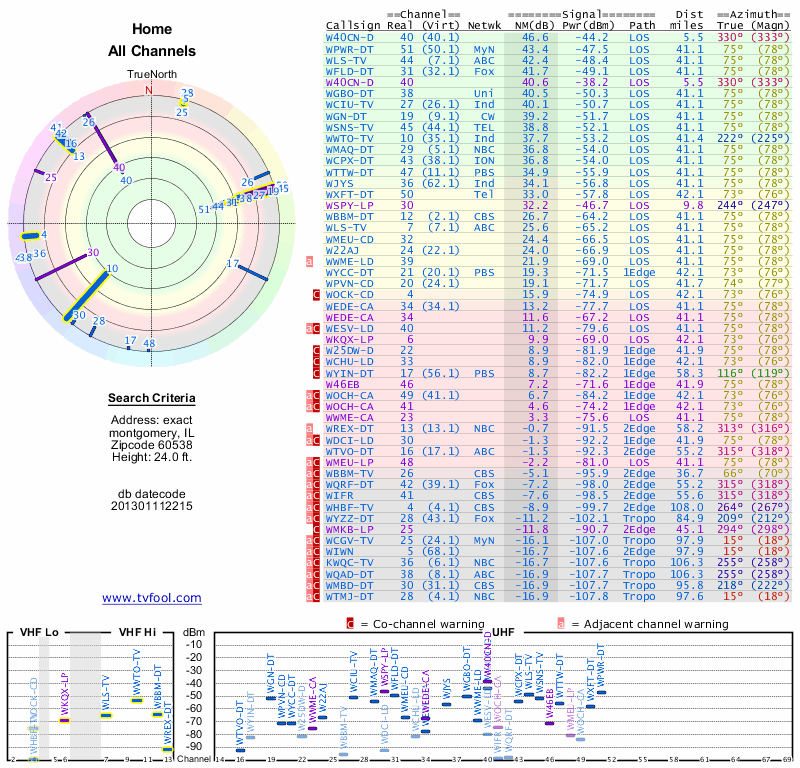Click the adjacent channel warning icon beside WWME-LD
Screen dimensions: 800x768
(310, 261)
